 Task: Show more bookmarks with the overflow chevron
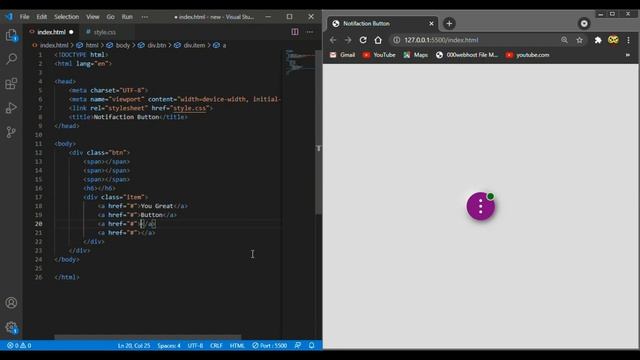click(x=628, y=55)
